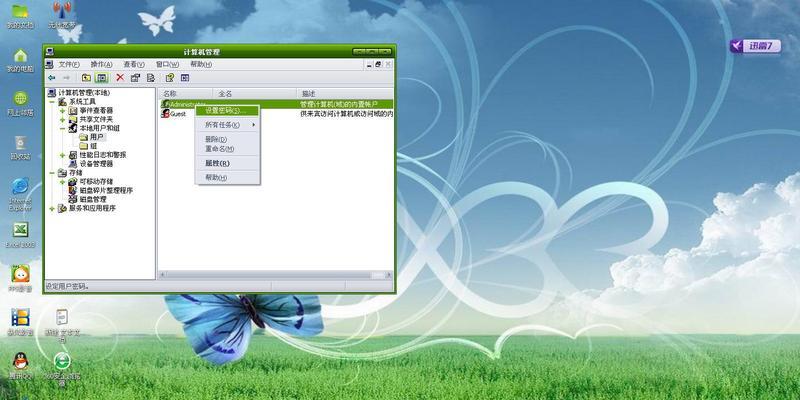Choose 属性 from the context menu

pos(228,163)
